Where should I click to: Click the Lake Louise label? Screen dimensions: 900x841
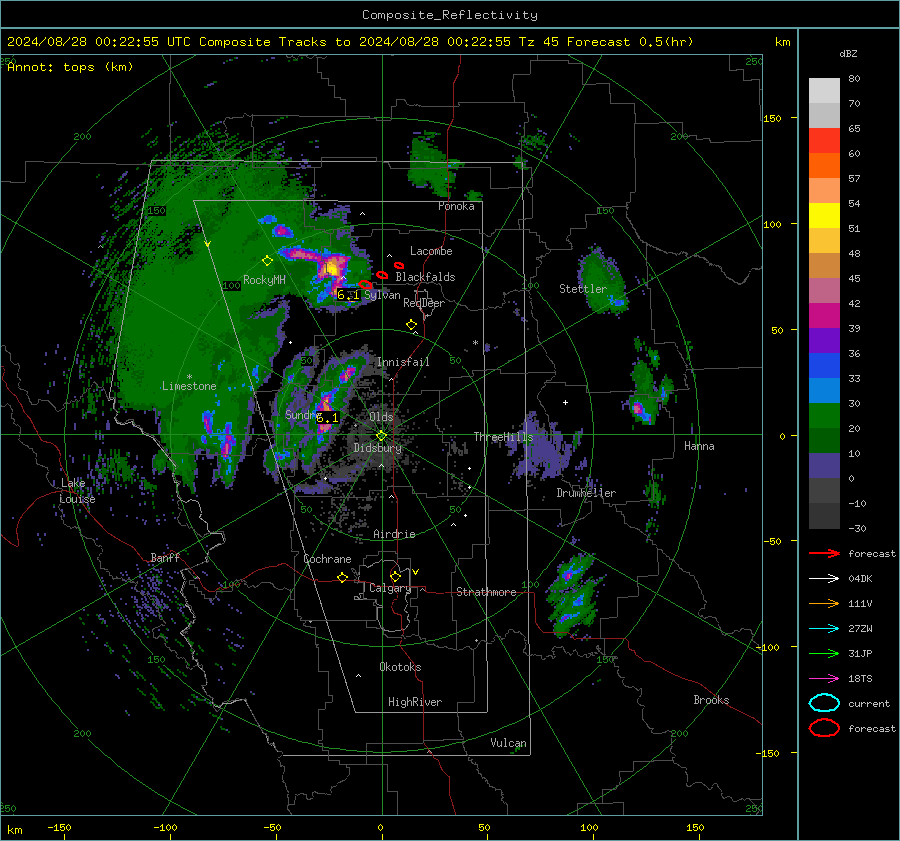[77, 491]
